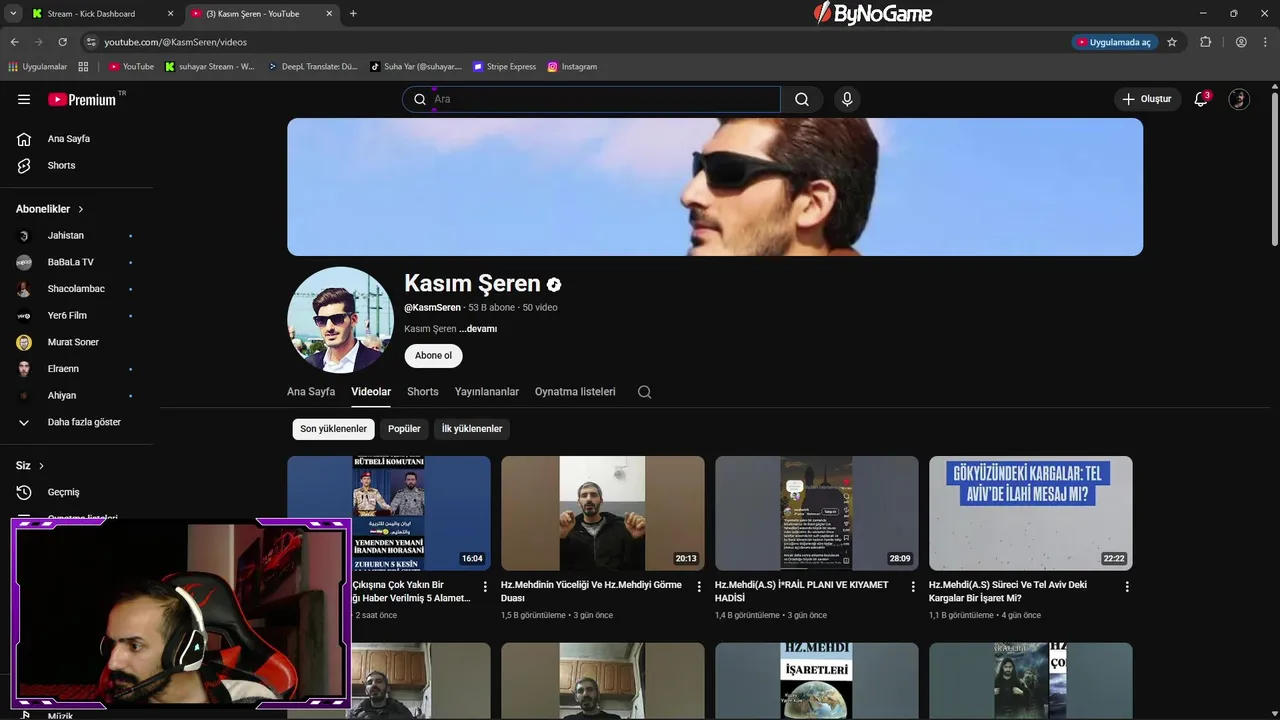This screenshot has height=720, width=1280.
Task: Click the browser address bar URL
Action: [176, 42]
